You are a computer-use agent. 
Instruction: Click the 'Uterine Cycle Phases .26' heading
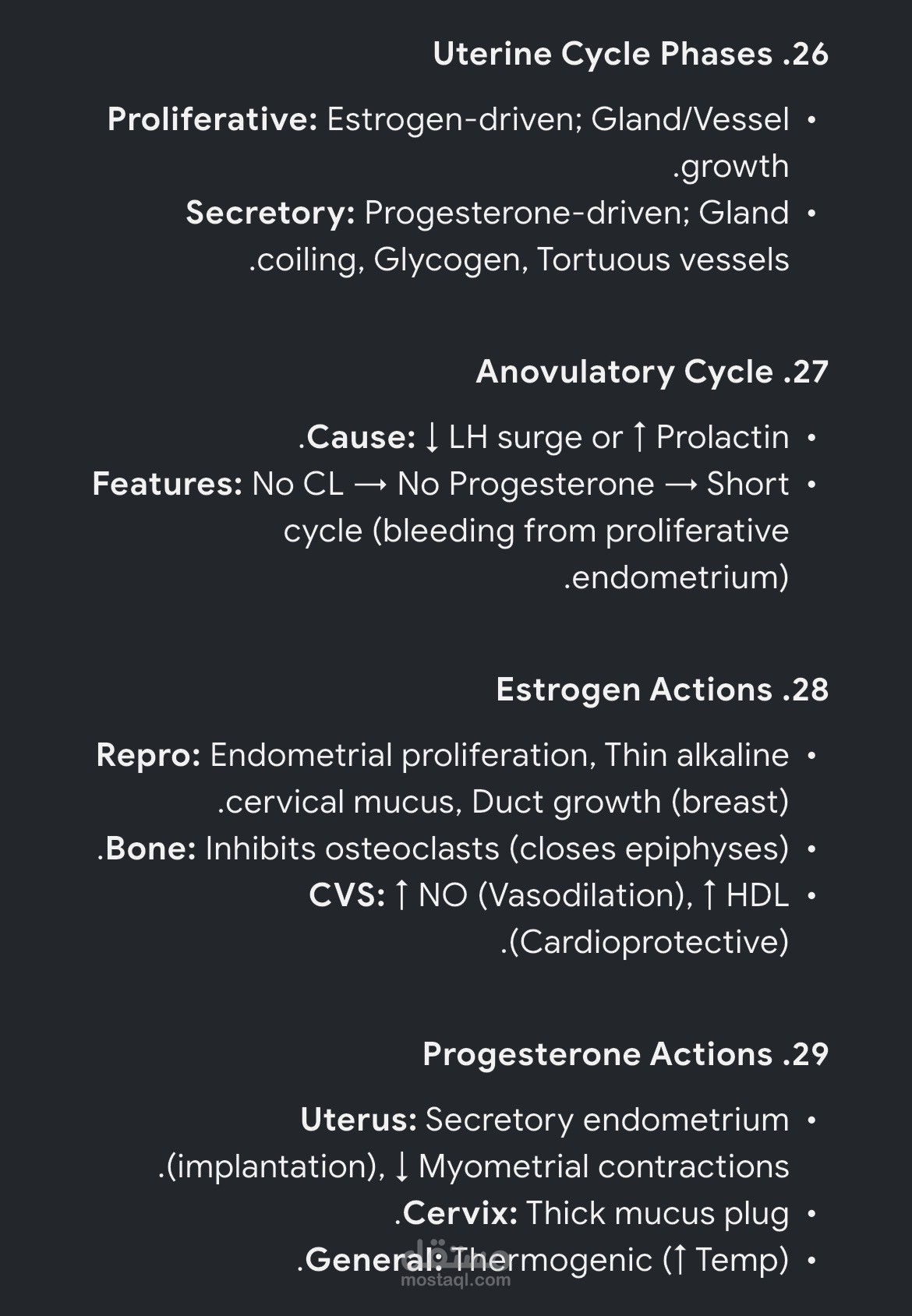pos(631,55)
